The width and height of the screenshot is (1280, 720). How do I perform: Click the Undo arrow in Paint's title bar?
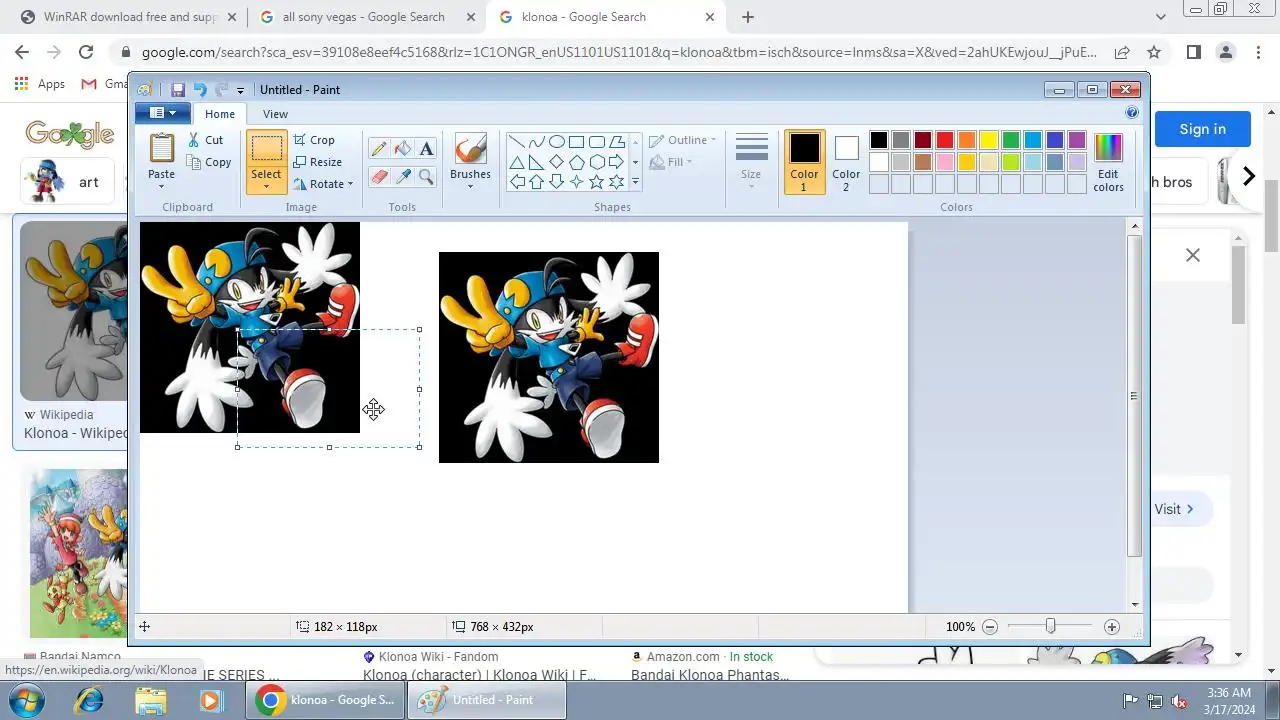point(199,90)
